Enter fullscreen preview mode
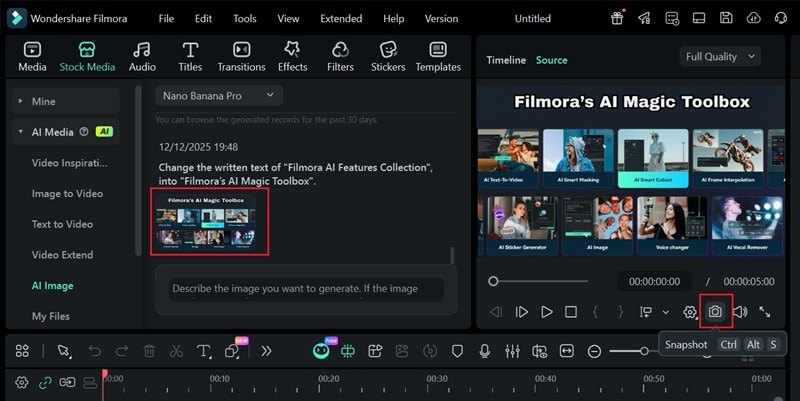The width and height of the screenshot is (800, 401). pos(765,312)
